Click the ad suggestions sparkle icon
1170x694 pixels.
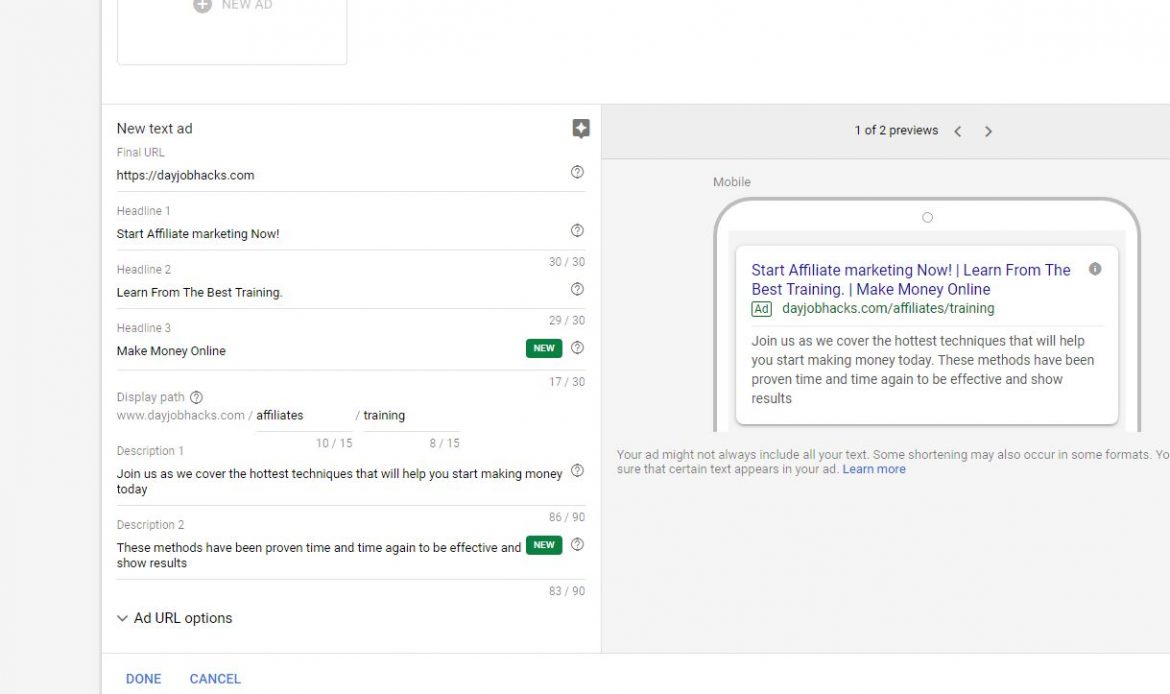pyautogui.click(x=581, y=128)
